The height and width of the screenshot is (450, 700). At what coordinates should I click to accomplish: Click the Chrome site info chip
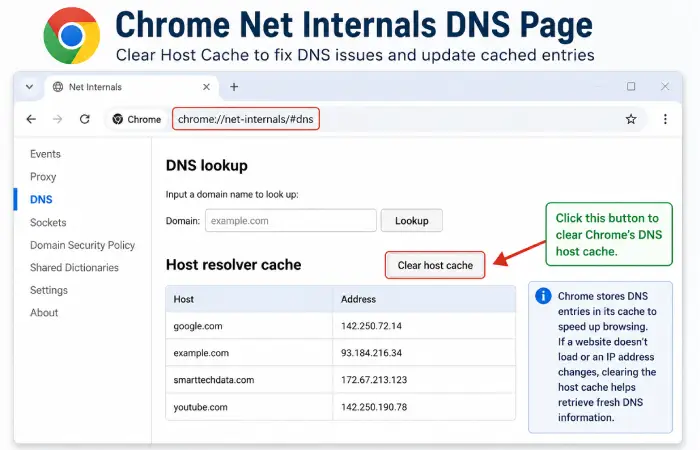tap(137, 119)
